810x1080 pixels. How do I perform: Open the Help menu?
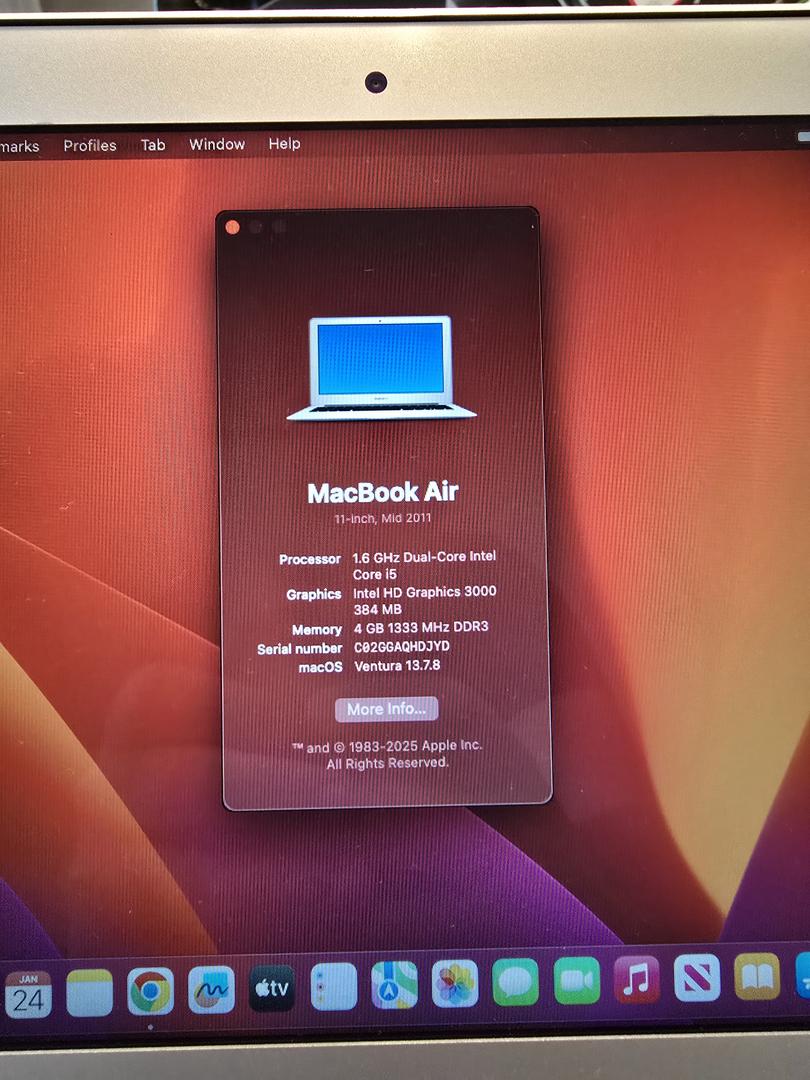284,144
